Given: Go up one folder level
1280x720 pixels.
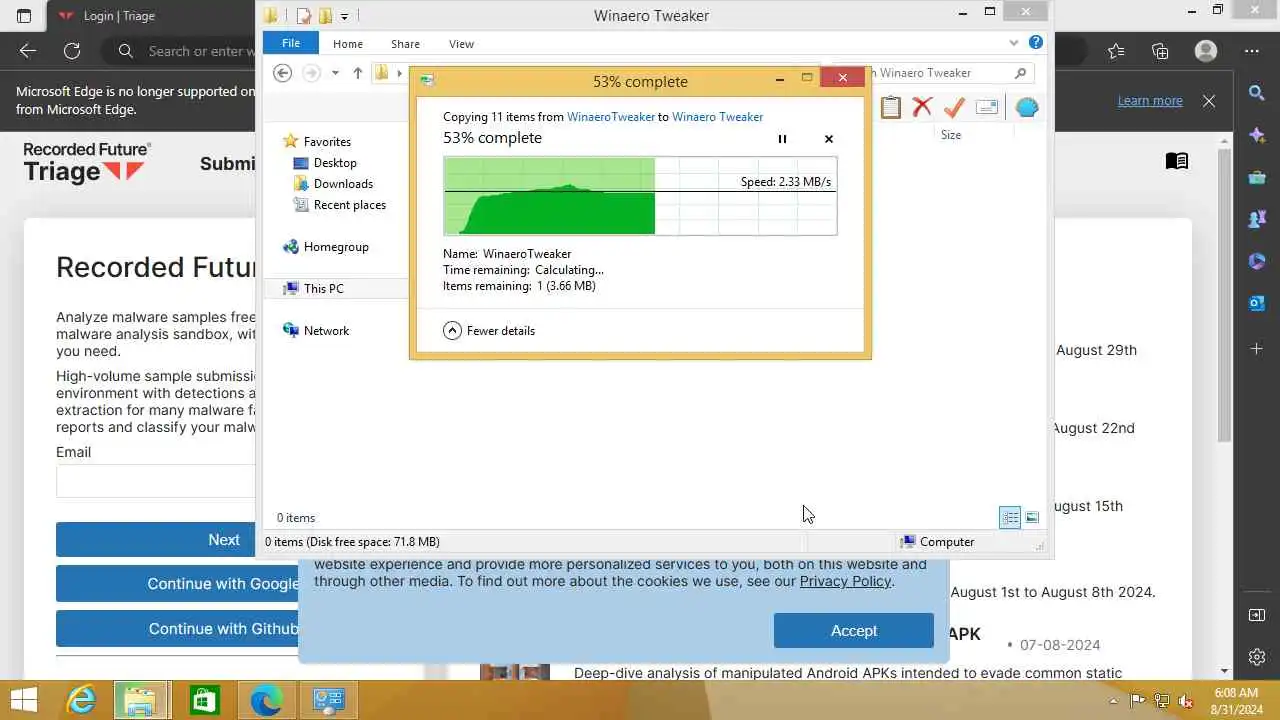Looking at the screenshot, I should [357, 73].
